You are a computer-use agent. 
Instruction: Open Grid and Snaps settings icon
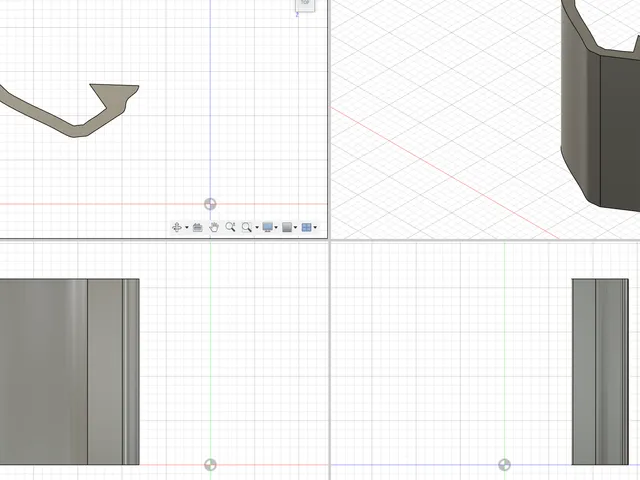tap(287, 227)
